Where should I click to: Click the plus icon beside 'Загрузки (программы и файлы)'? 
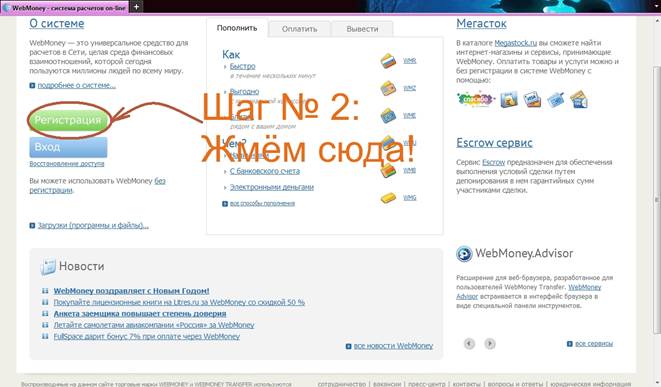pyautogui.click(x=32, y=226)
